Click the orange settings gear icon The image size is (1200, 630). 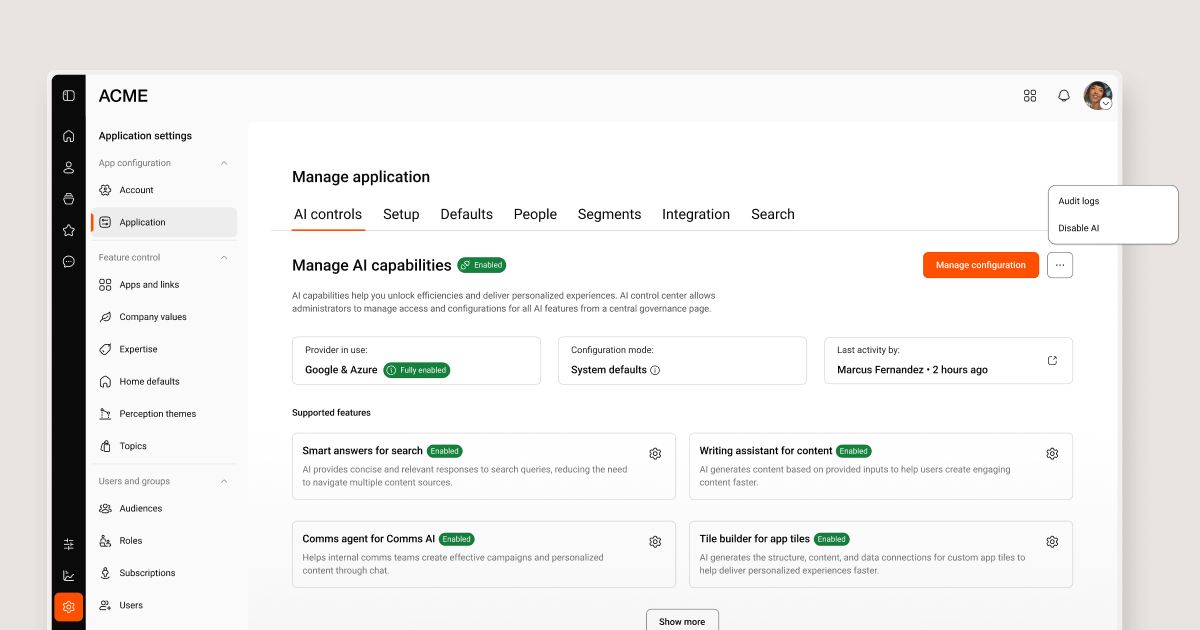(69, 607)
